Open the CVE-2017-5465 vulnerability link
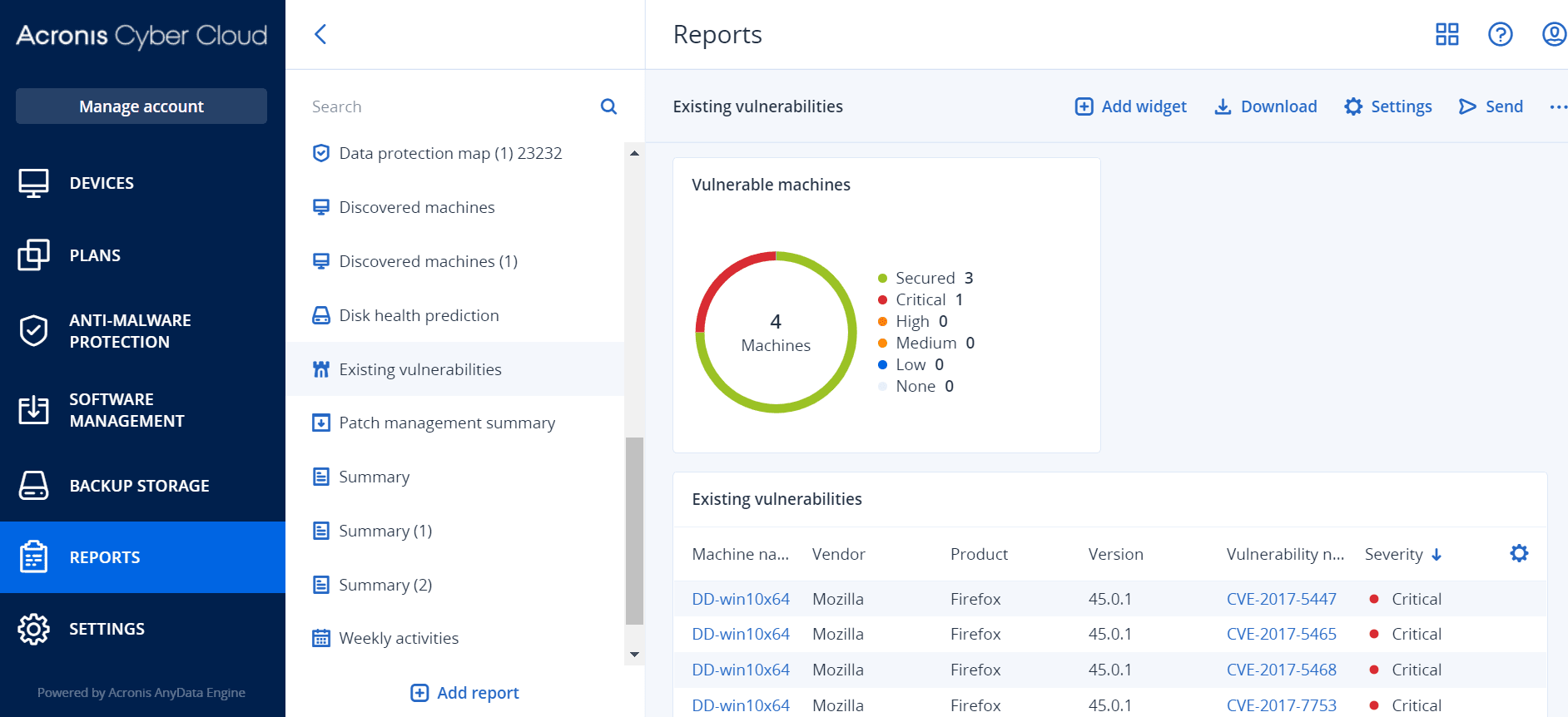The height and width of the screenshot is (717, 1568). [x=1281, y=634]
